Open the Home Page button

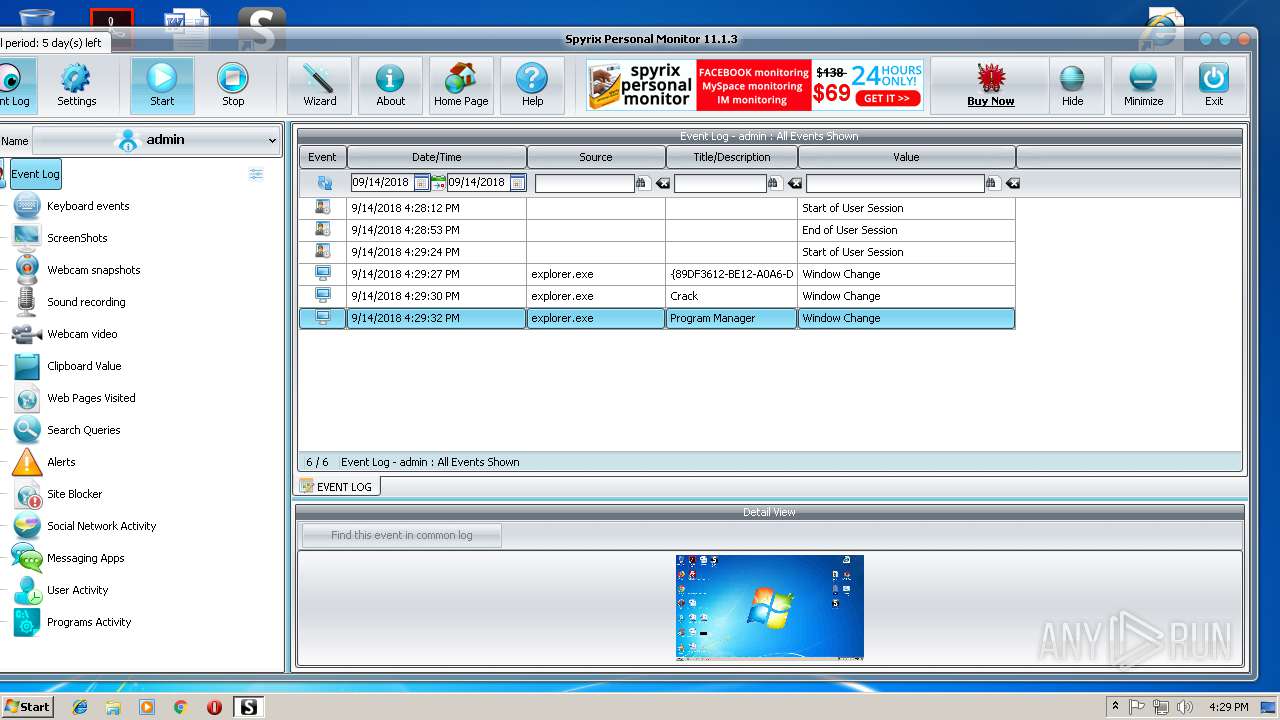[x=461, y=85]
